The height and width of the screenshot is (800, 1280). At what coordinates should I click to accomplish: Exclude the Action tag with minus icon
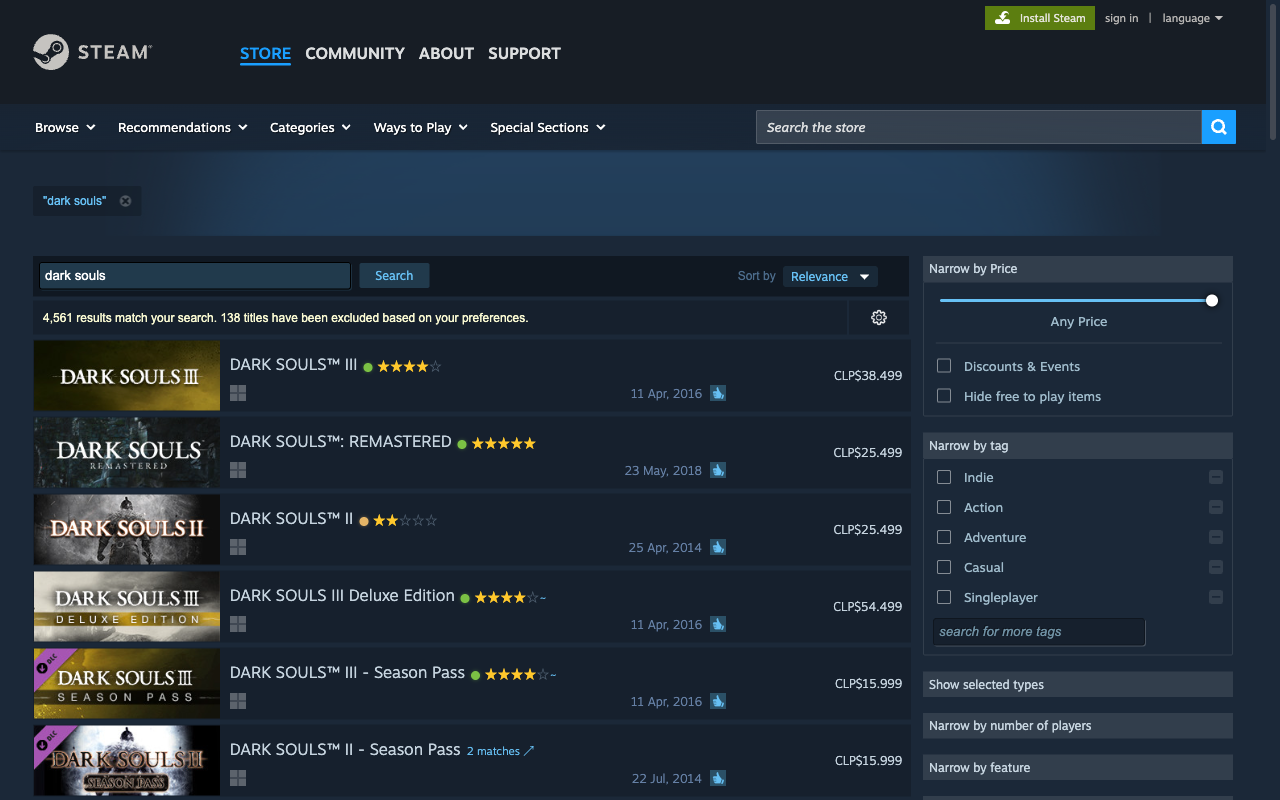(1216, 507)
